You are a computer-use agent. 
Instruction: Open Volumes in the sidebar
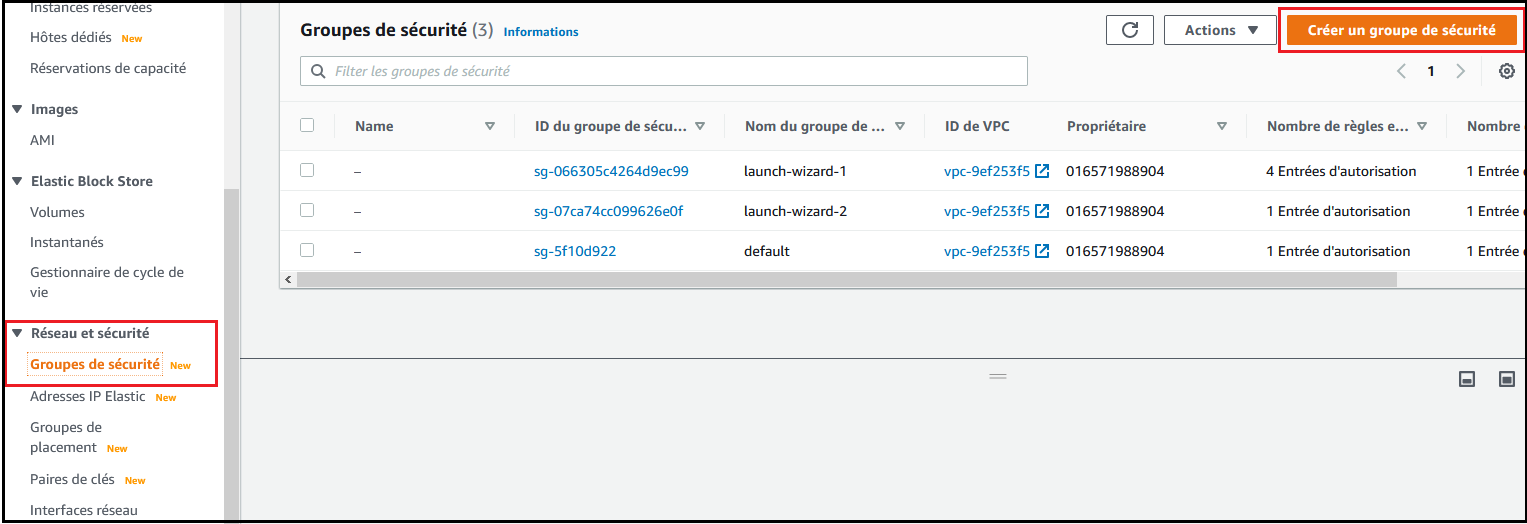pos(57,212)
